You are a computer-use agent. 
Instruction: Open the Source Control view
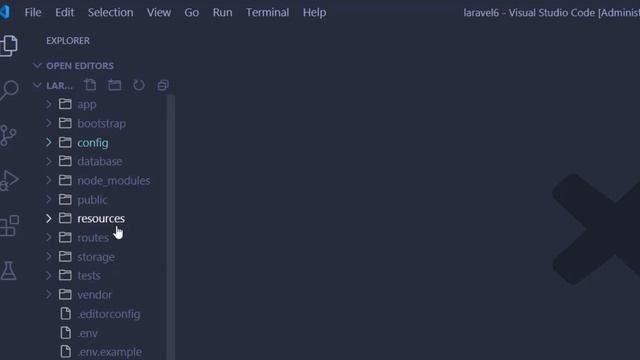[x=8, y=136]
